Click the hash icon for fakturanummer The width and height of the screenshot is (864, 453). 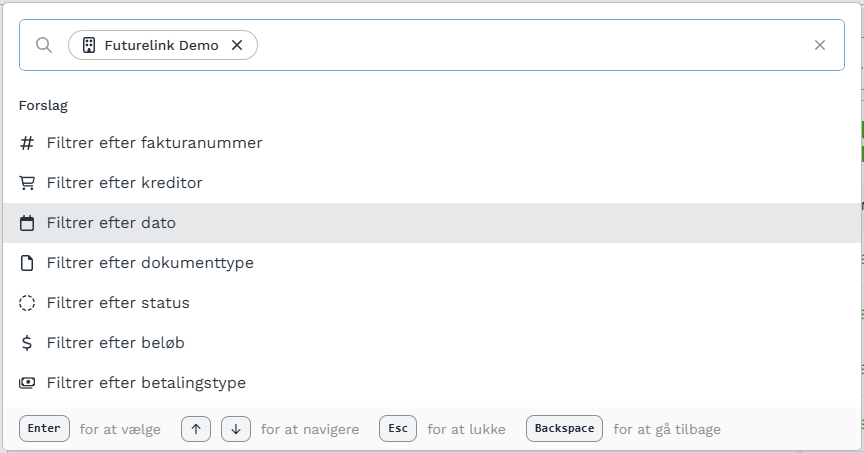[x=27, y=143]
